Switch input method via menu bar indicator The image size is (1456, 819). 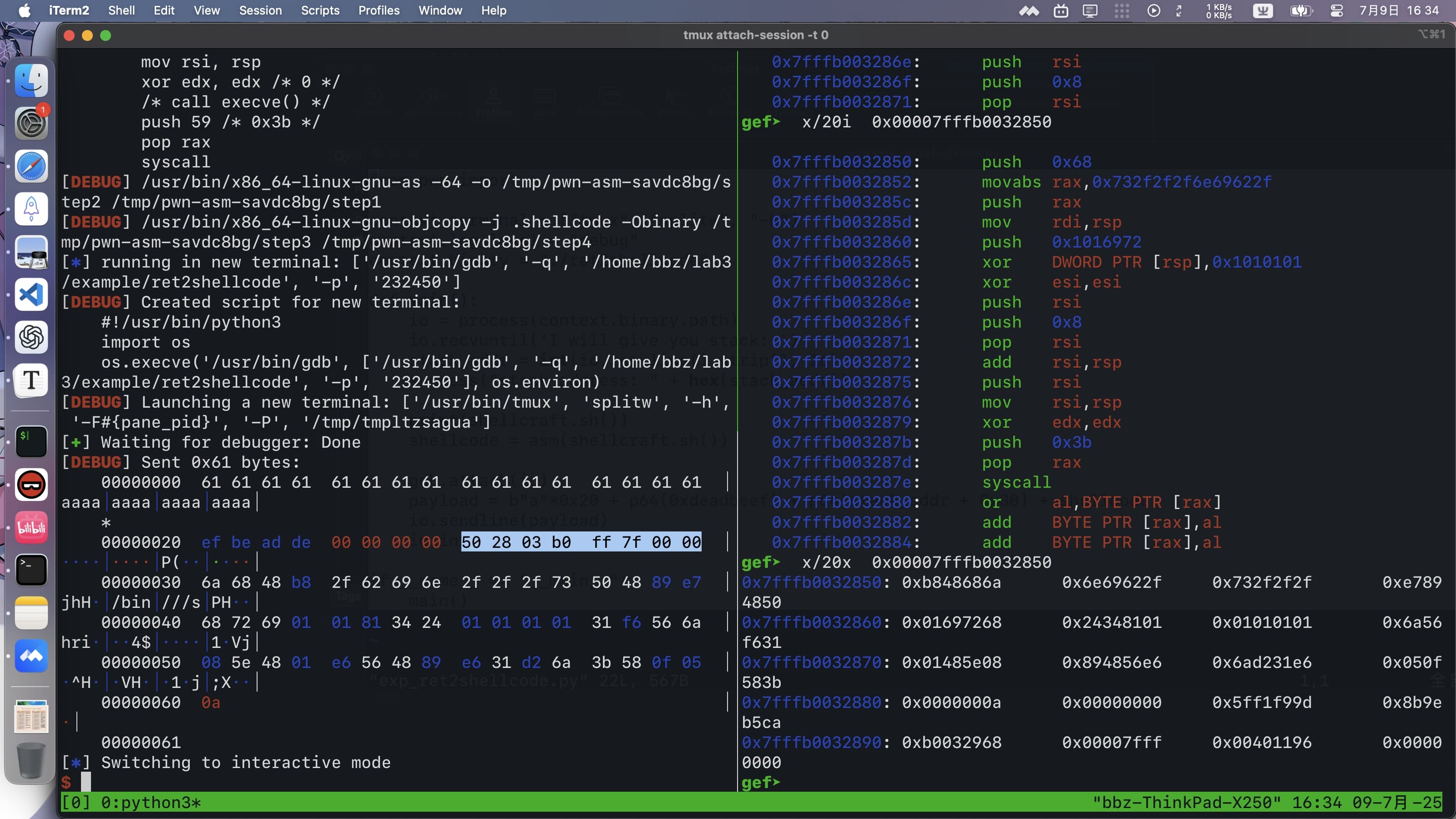1263,11
